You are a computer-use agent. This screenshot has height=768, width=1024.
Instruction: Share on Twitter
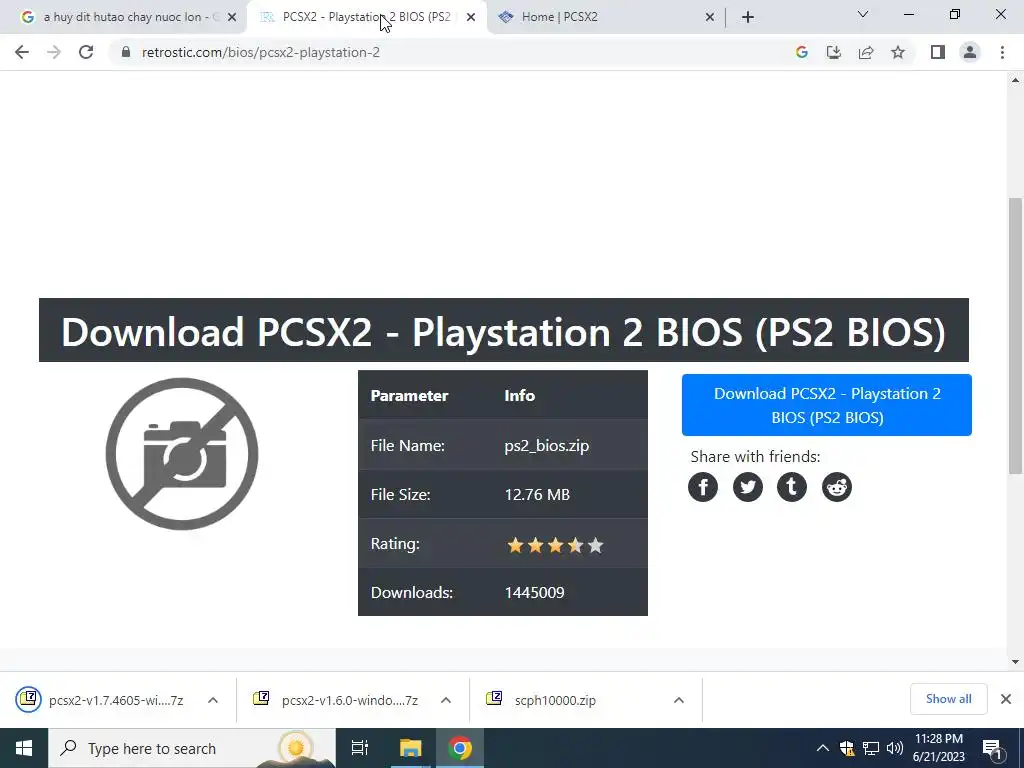pos(748,487)
